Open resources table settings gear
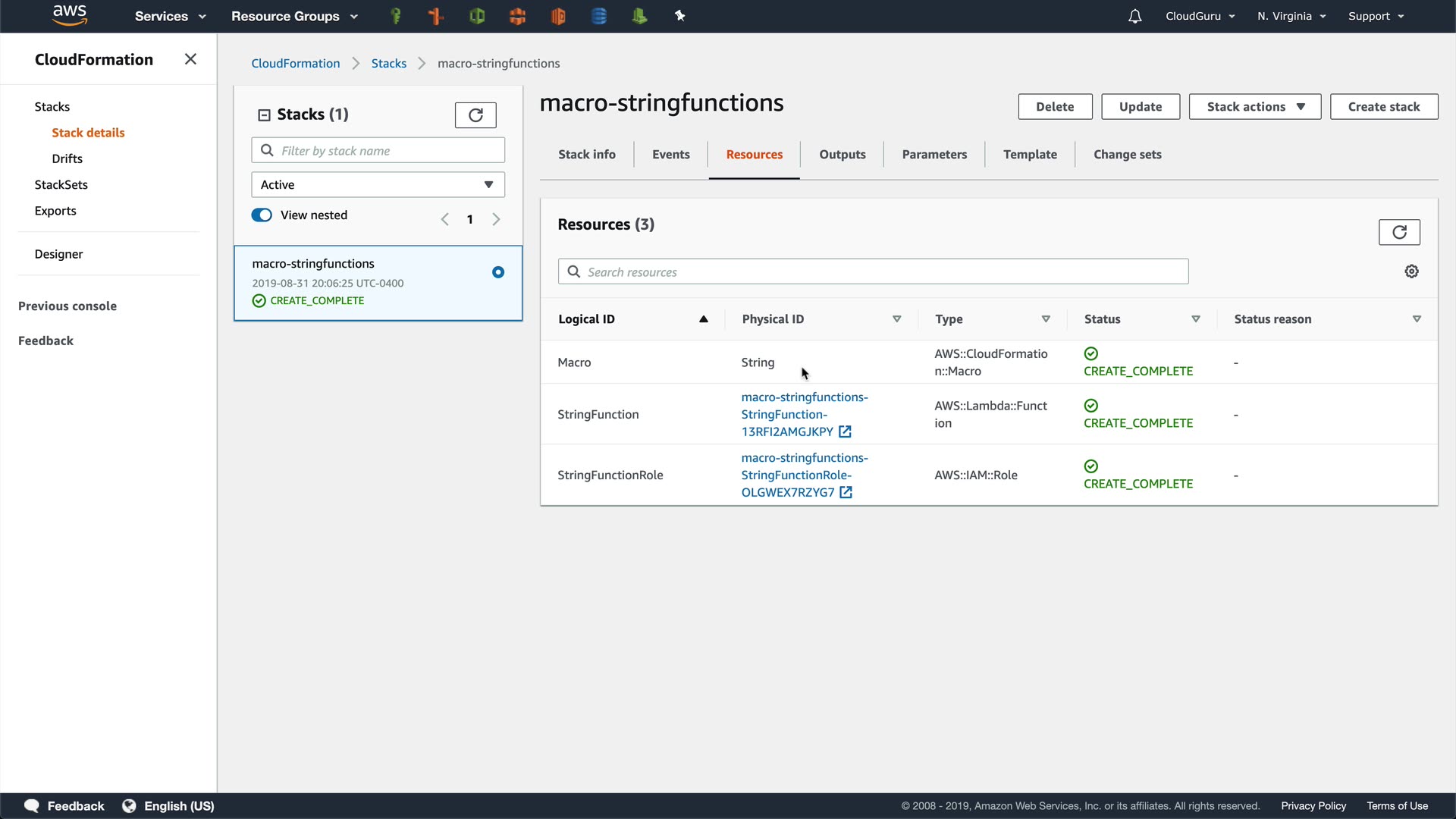This screenshot has width=1456, height=819. [1411, 271]
